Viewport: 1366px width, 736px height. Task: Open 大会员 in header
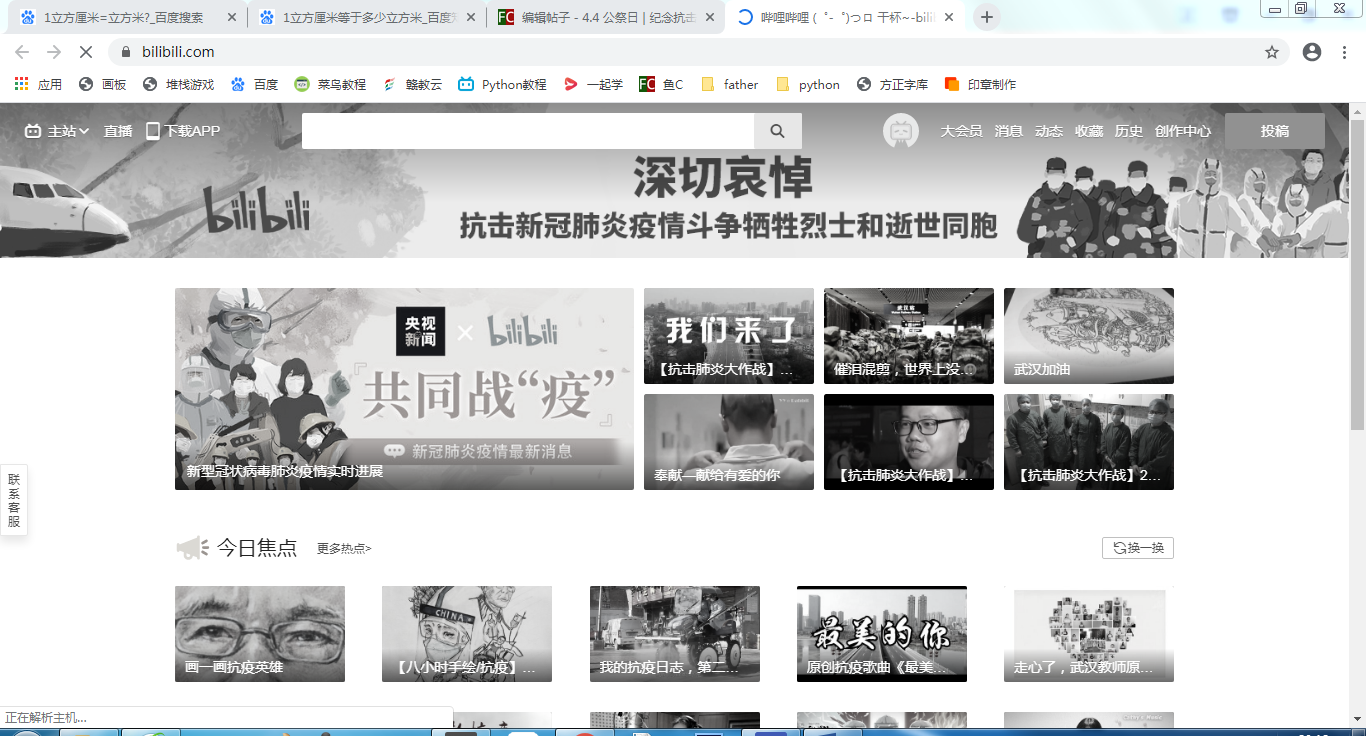click(961, 131)
